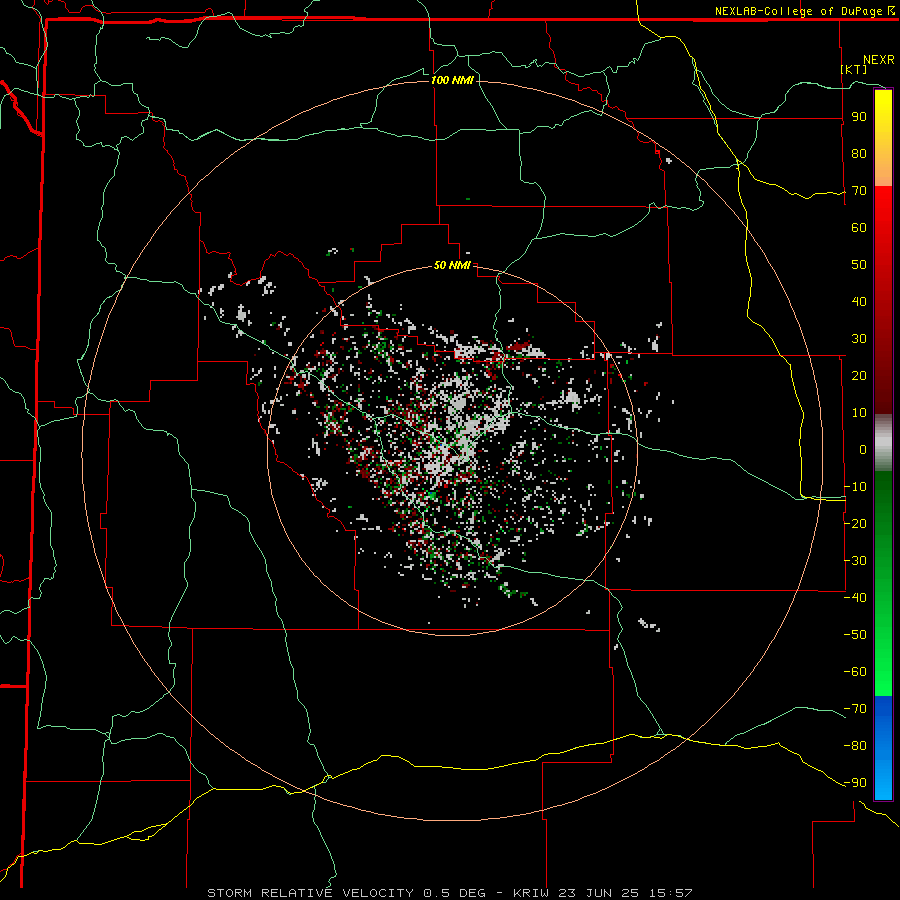Click the 50 value on the velocity scale
900x900 pixels.
pos(859,265)
